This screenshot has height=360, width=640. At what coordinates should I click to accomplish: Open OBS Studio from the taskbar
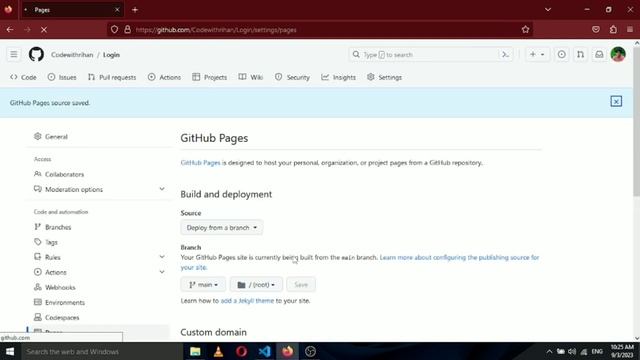[x=311, y=351]
